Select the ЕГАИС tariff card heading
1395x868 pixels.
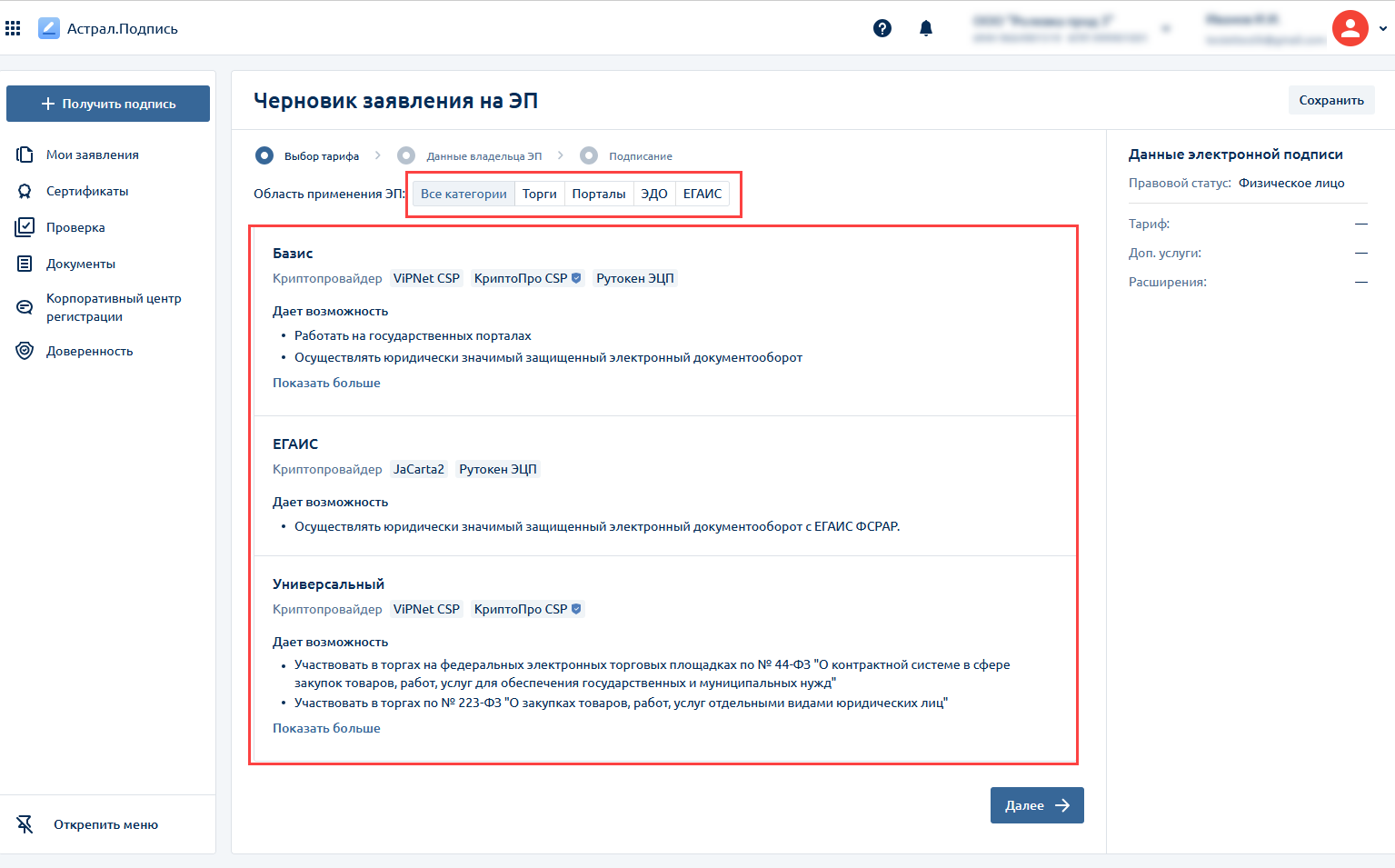295,444
